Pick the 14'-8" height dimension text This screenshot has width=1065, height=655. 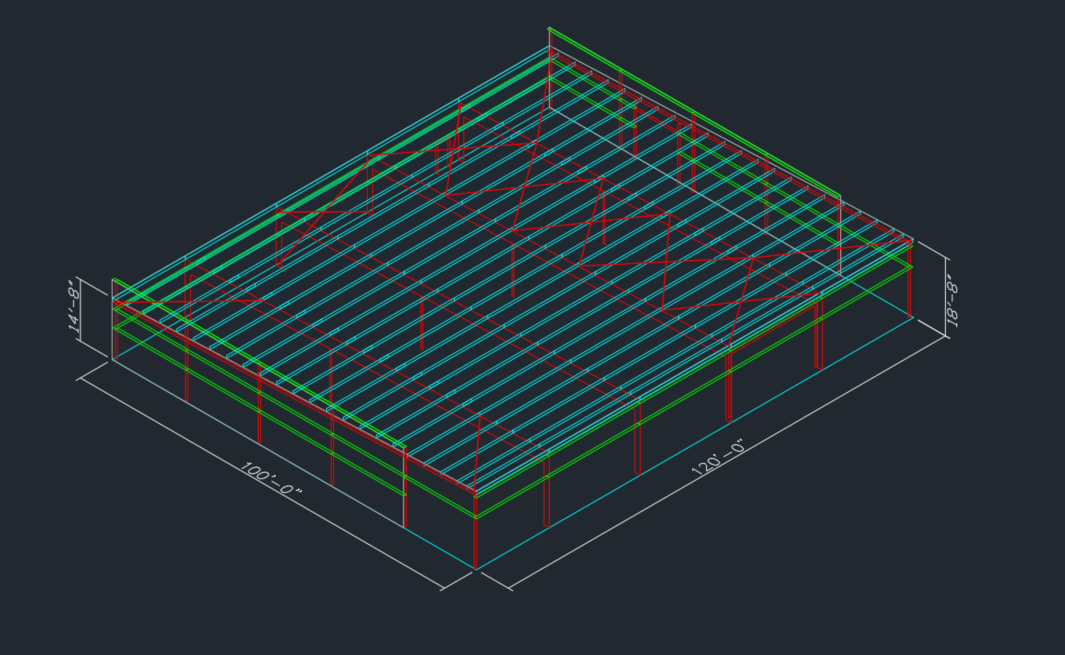pyautogui.click(x=74, y=306)
